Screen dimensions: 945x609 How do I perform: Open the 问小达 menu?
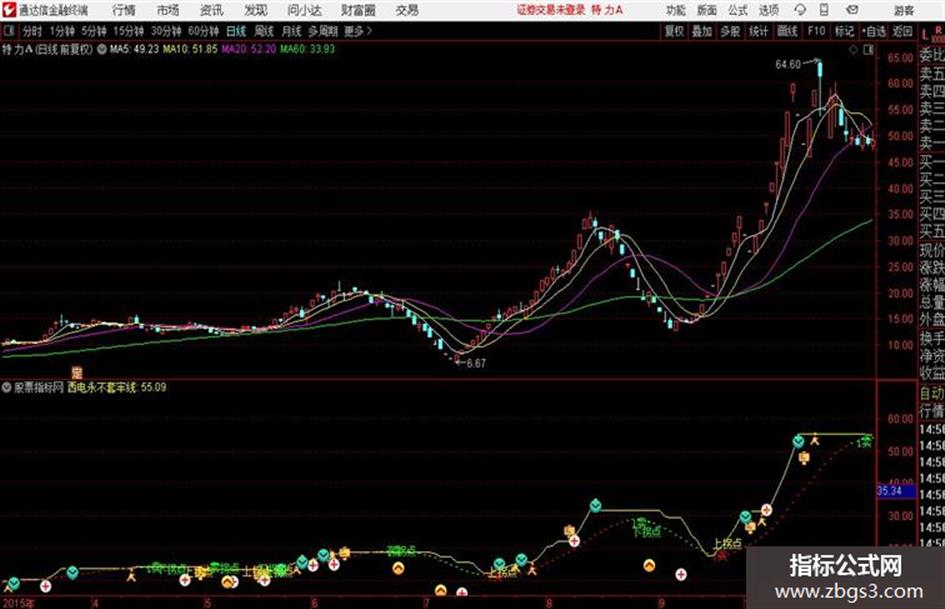click(x=304, y=10)
